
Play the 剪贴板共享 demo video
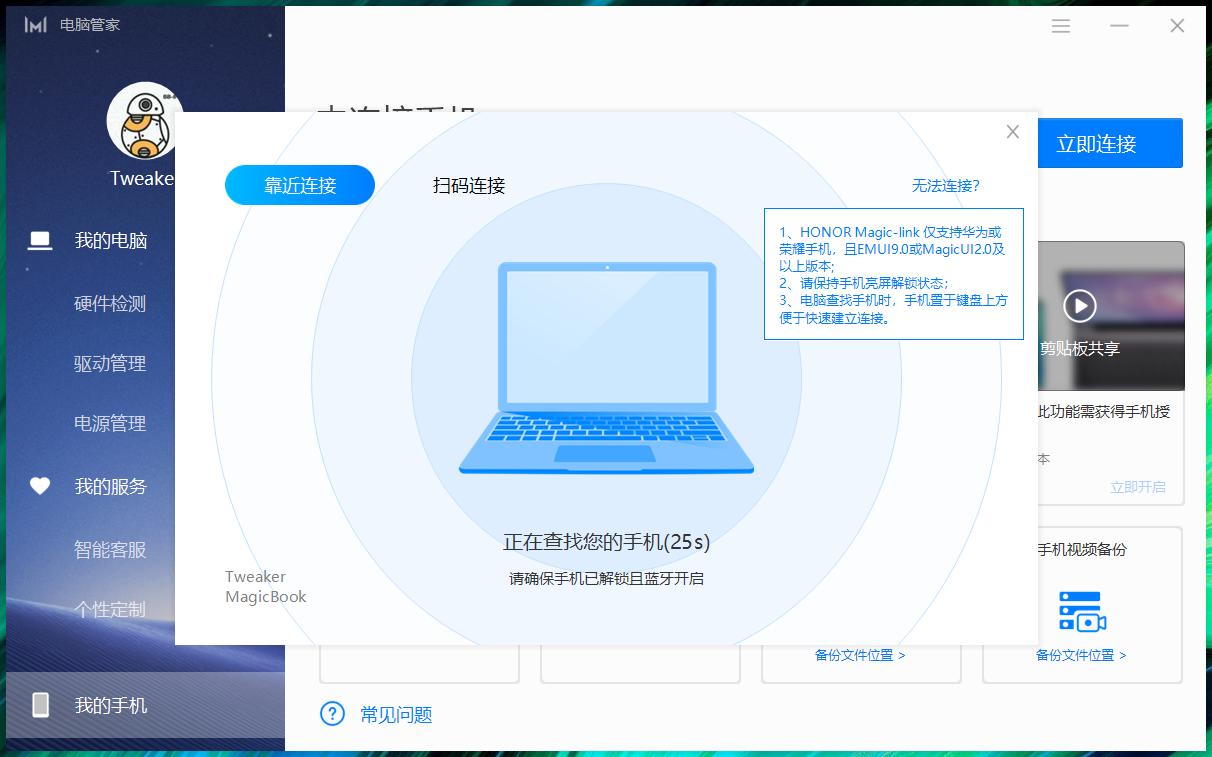coord(1079,307)
